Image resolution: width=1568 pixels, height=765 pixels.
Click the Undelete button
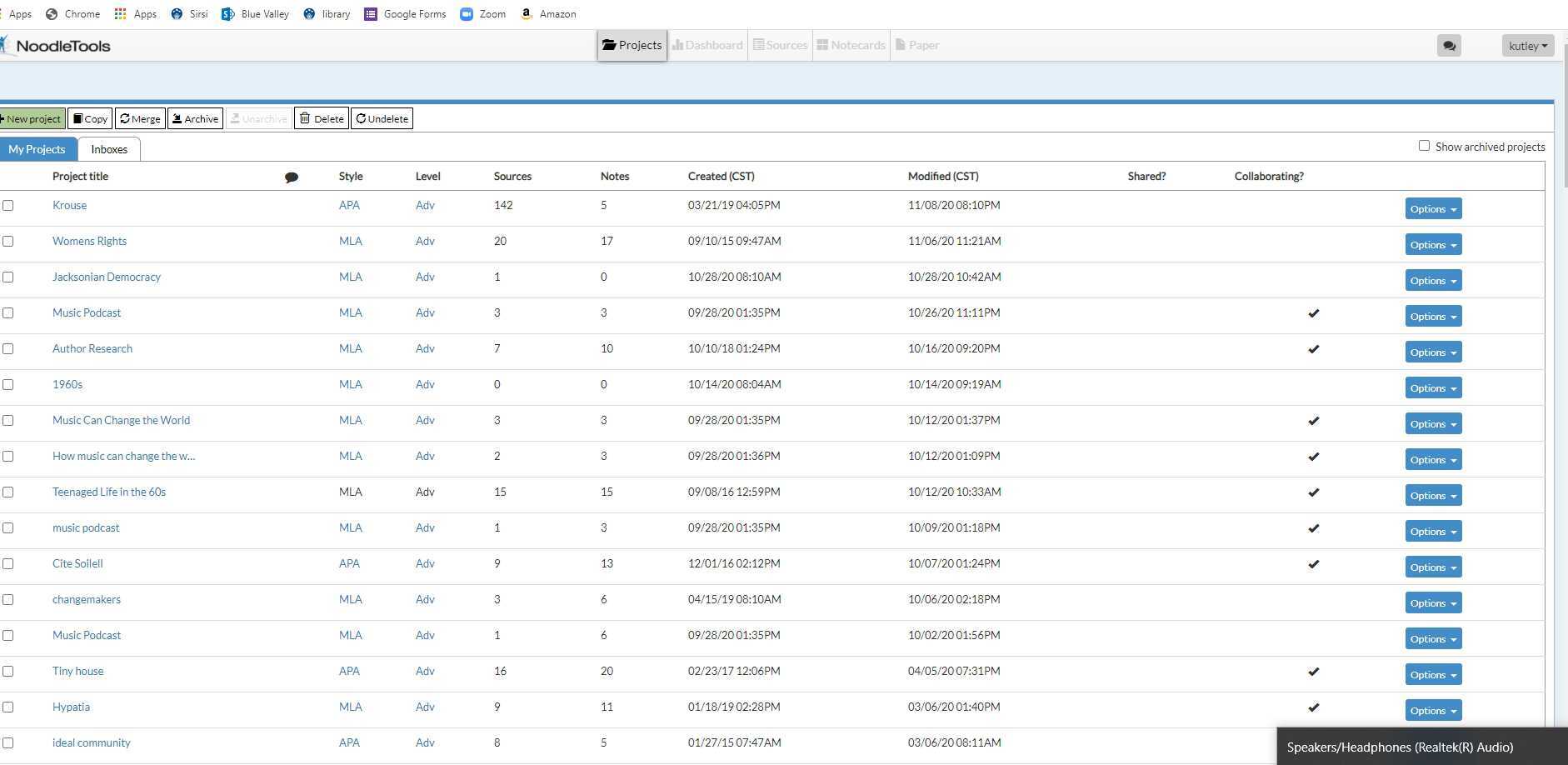click(382, 118)
